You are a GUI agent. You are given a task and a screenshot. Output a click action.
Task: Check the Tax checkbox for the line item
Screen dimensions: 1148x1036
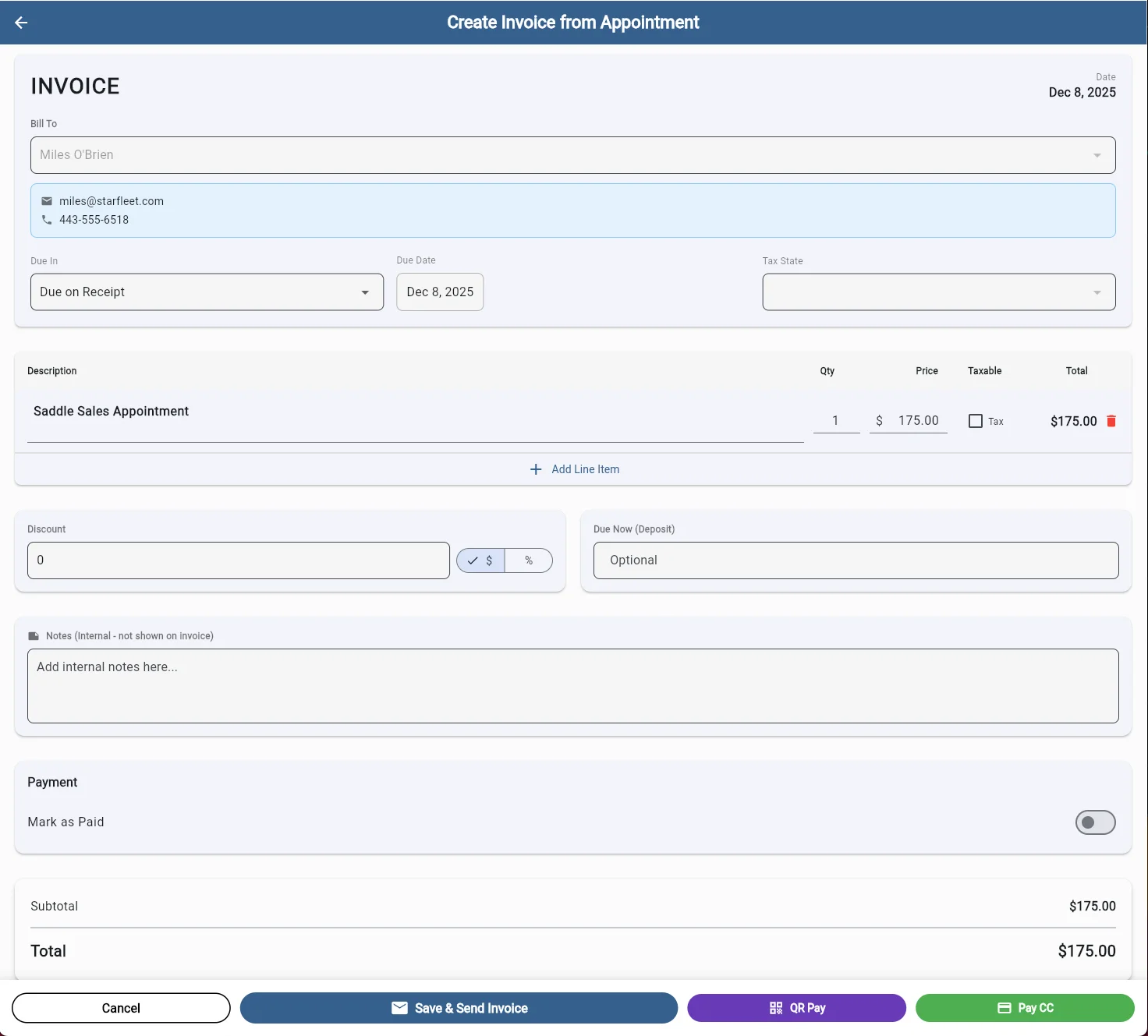[975, 420]
